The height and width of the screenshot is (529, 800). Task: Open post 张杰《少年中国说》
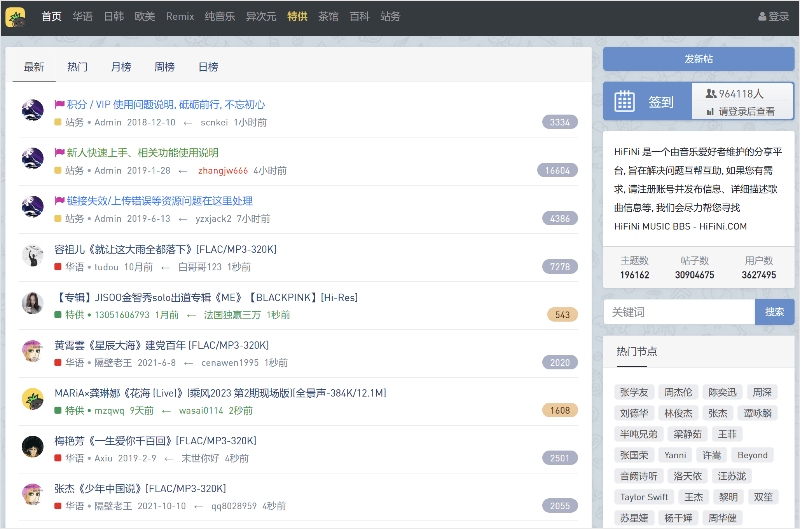(140, 489)
